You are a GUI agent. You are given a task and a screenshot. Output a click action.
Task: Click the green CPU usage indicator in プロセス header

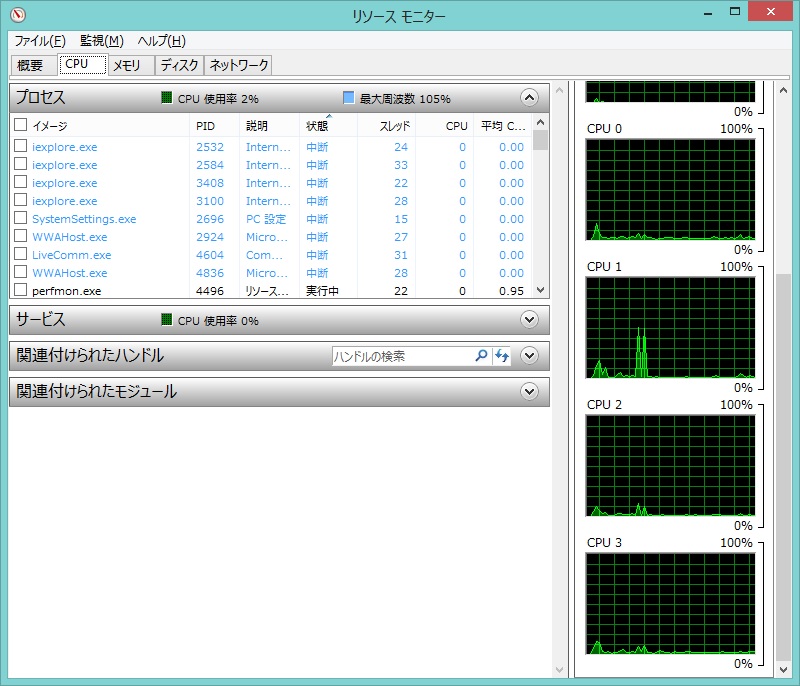[x=167, y=98]
